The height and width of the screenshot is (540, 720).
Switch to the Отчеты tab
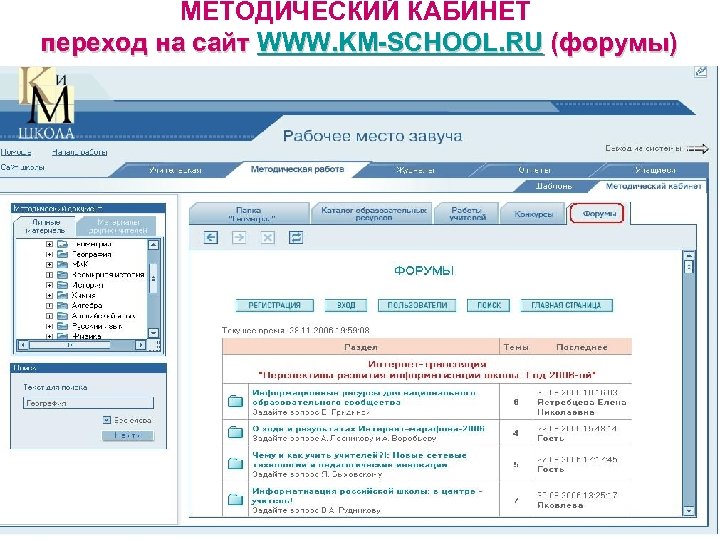[535, 170]
